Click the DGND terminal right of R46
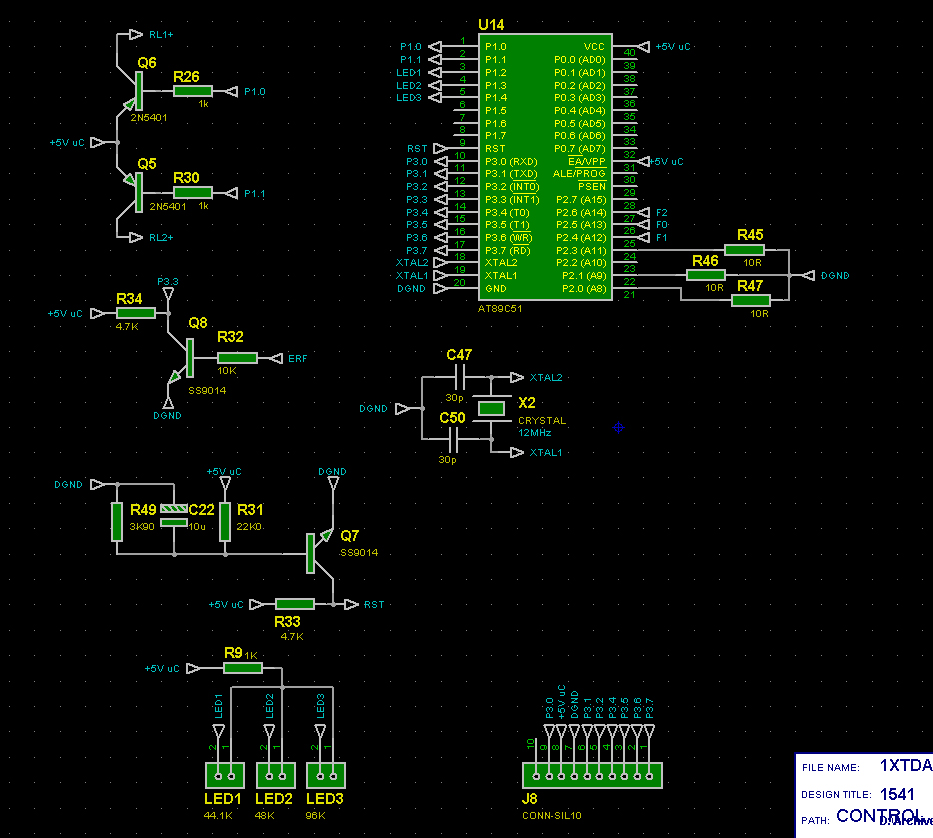Screen dimensions: 933x838 point(808,275)
